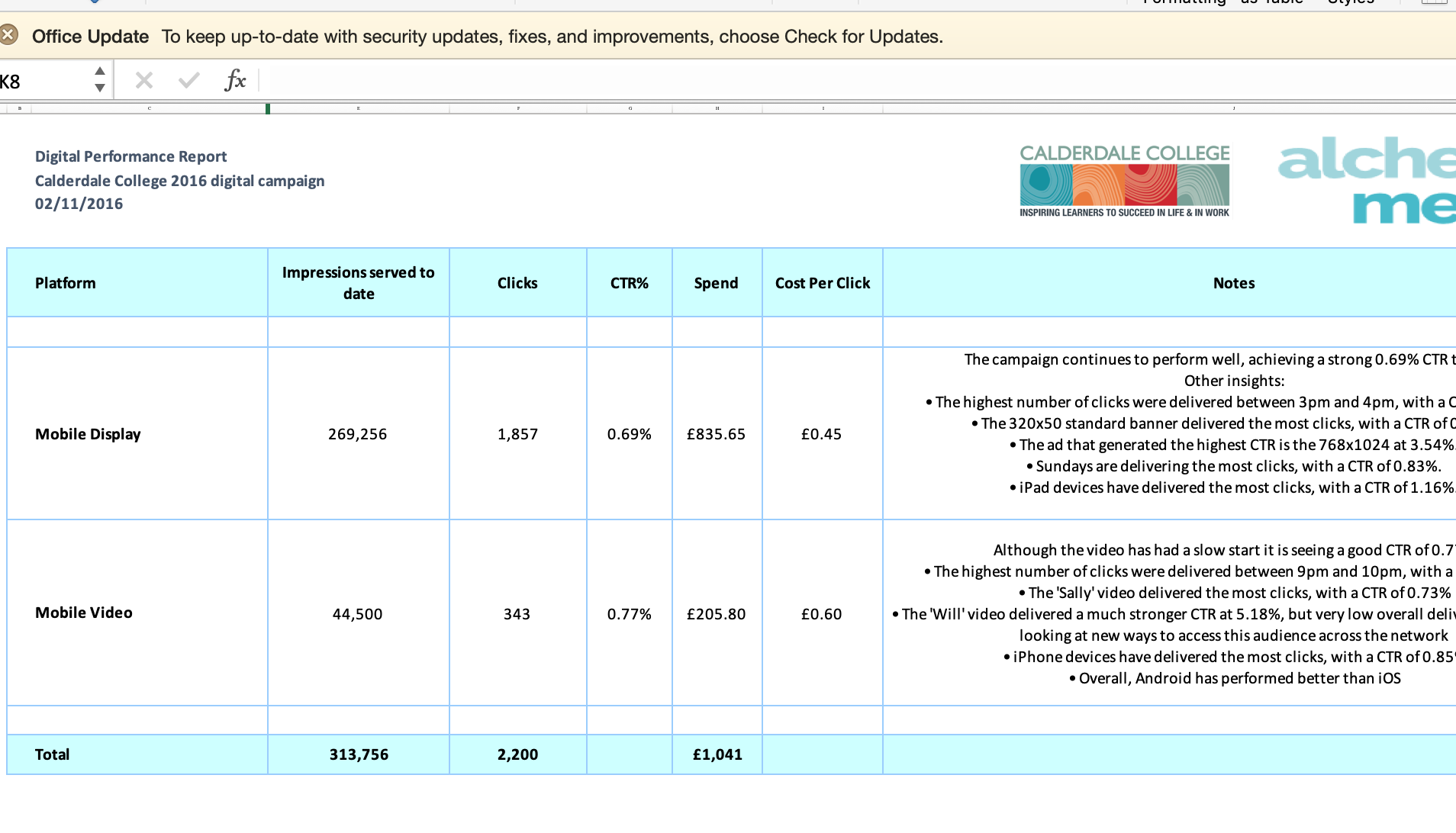Select the Total row label
The width and height of the screenshot is (1456, 833).
[x=137, y=754]
